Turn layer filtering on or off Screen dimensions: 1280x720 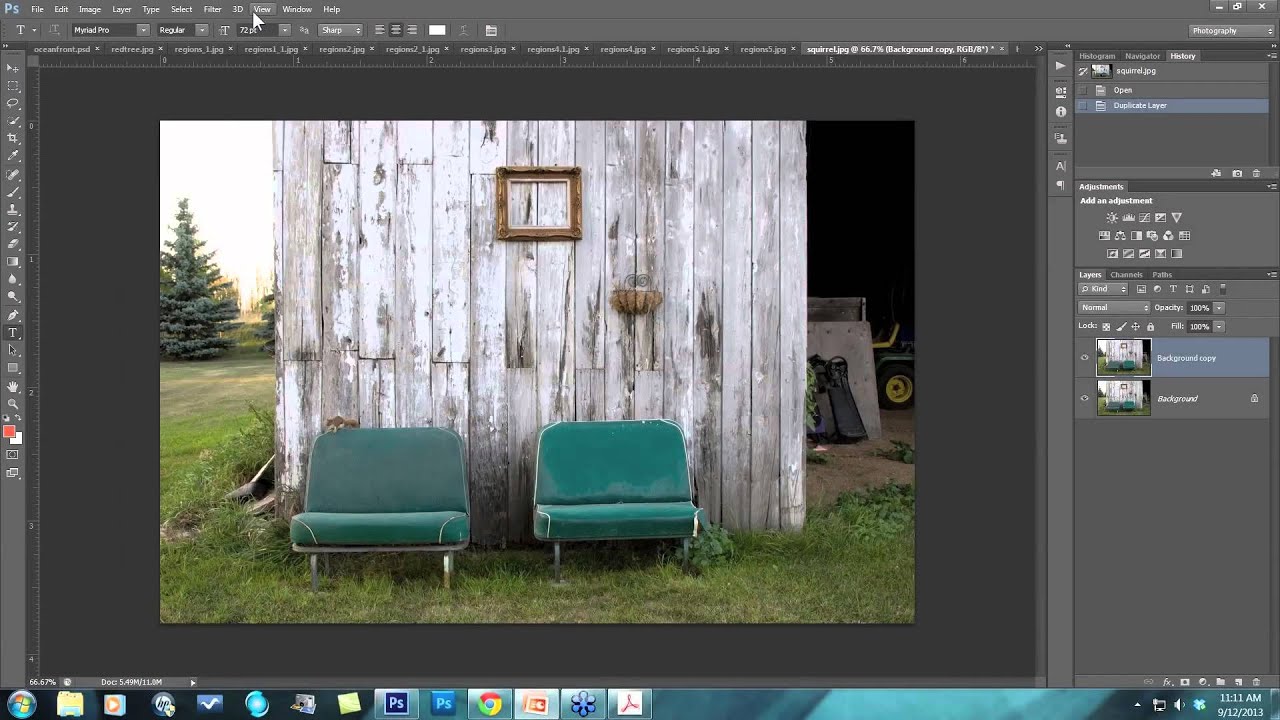1222,289
